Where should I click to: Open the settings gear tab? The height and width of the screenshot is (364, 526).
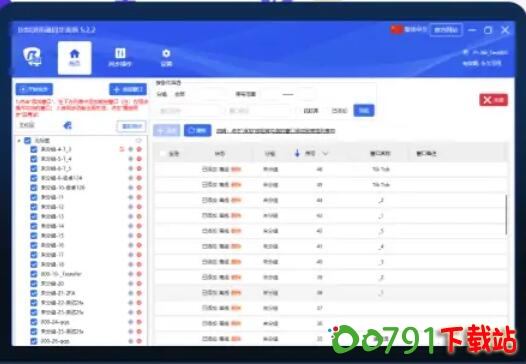(x=166, y=58)
